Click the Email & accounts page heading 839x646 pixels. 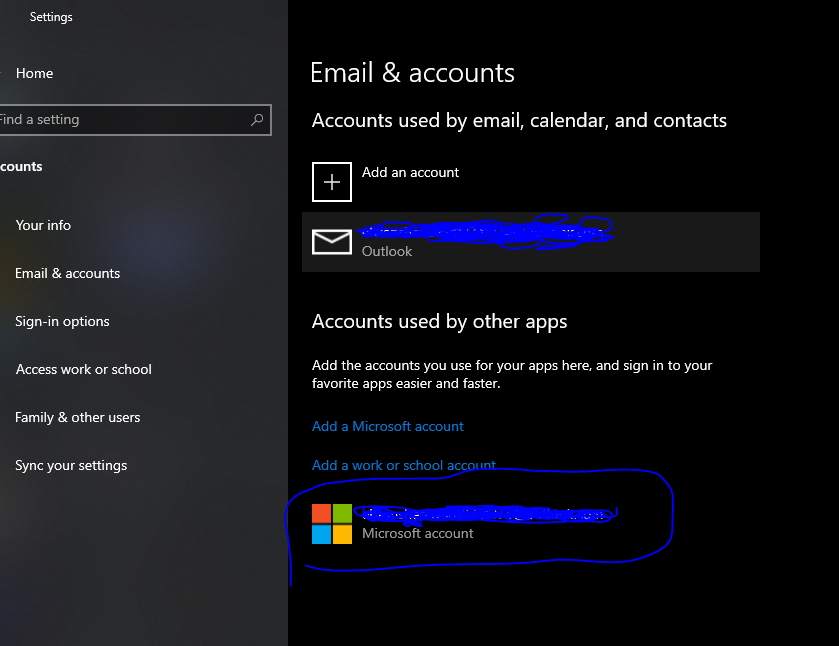point(413,73)
